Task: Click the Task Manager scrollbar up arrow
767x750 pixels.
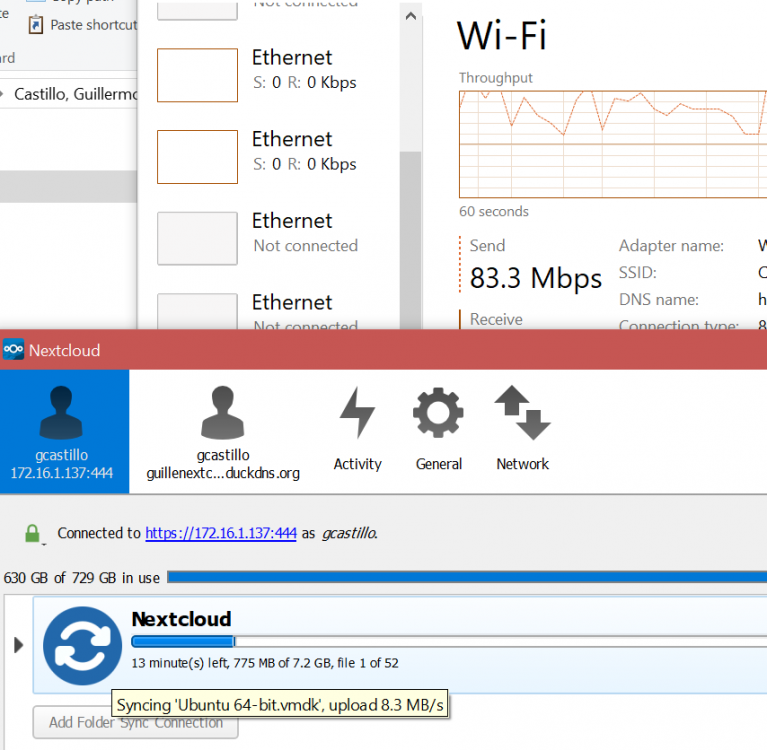Action: pos(411,16)
